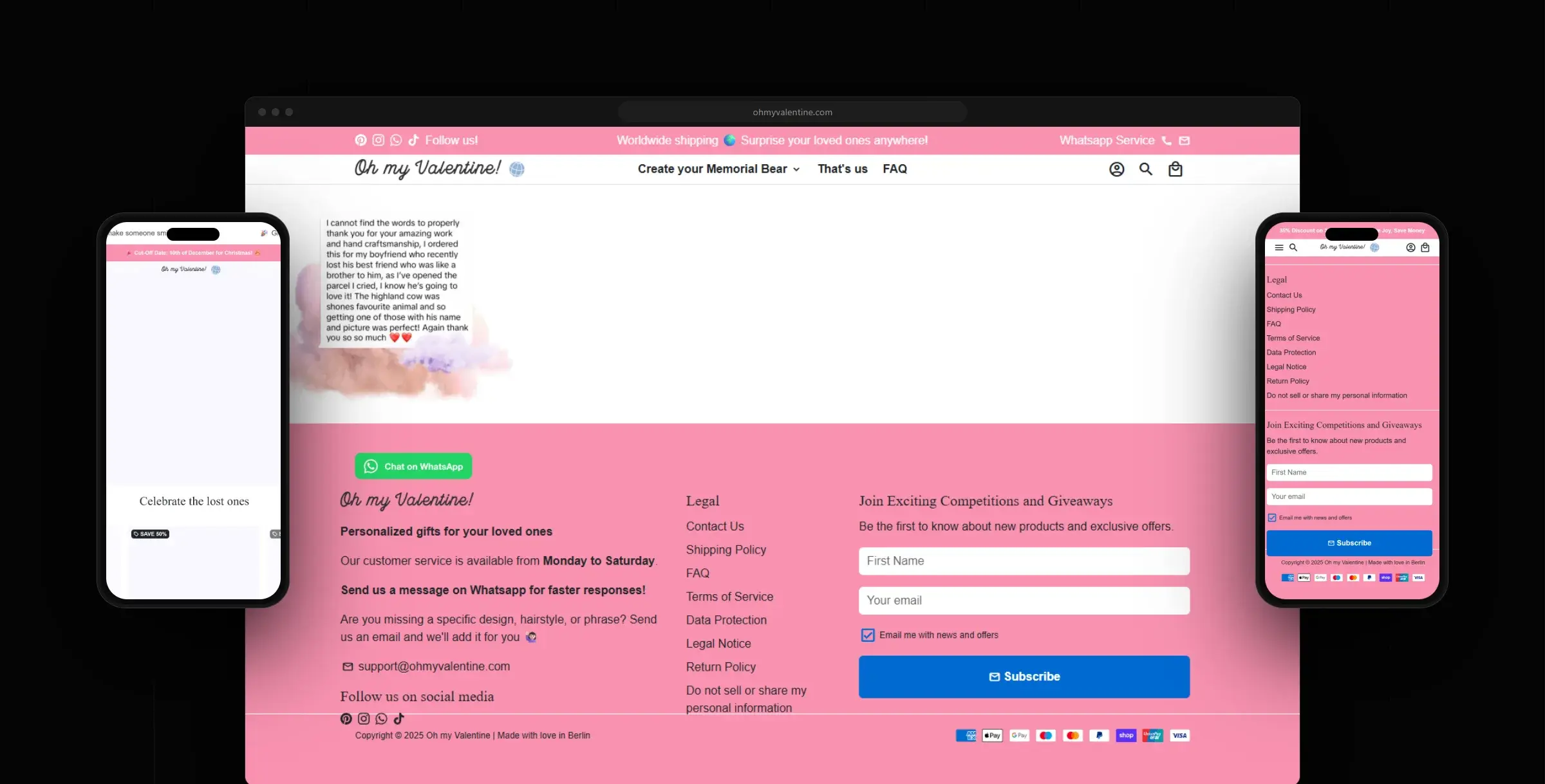Expand 'Create your Memorial Bear' dropdown
The width and height of the screenshot is (1545, 784).
pyautogui.click(x=718, y=169)
